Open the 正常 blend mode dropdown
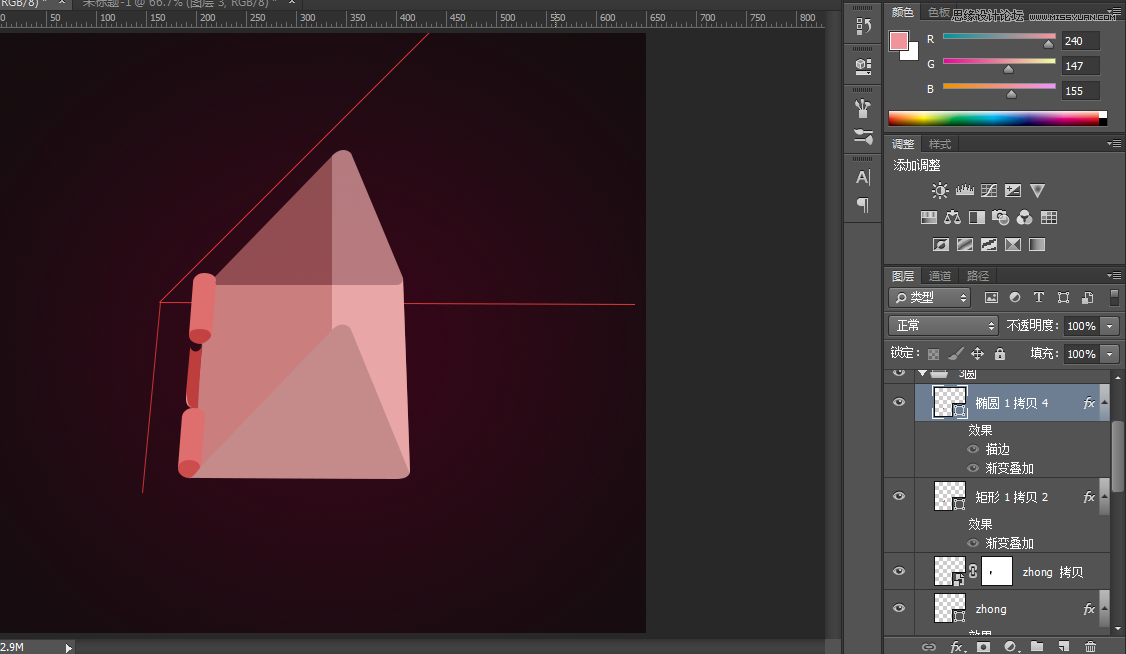 tap(944, 325)
